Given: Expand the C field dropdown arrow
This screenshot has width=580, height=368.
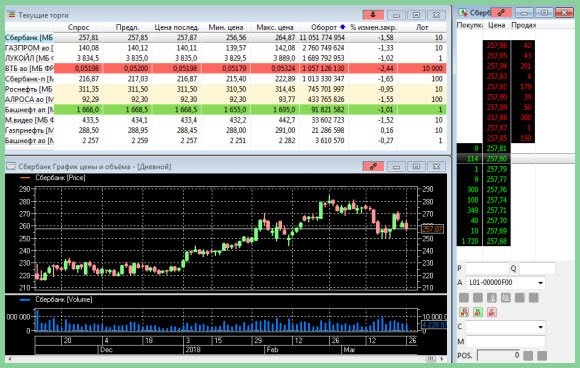Looking at the screenshot, I should (x=540, y=327).
